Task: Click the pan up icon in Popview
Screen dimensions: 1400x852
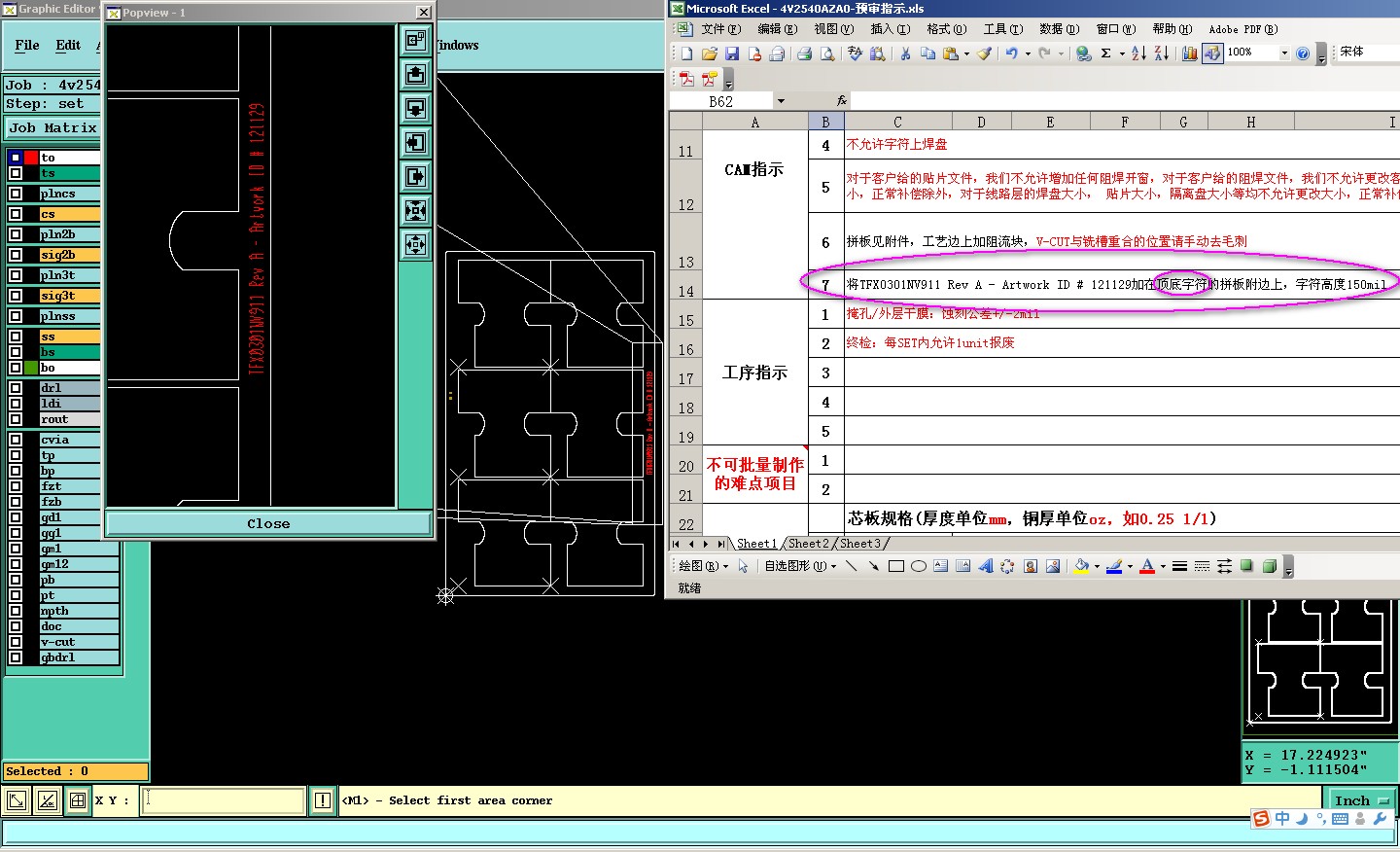Action: coord(415,74)
